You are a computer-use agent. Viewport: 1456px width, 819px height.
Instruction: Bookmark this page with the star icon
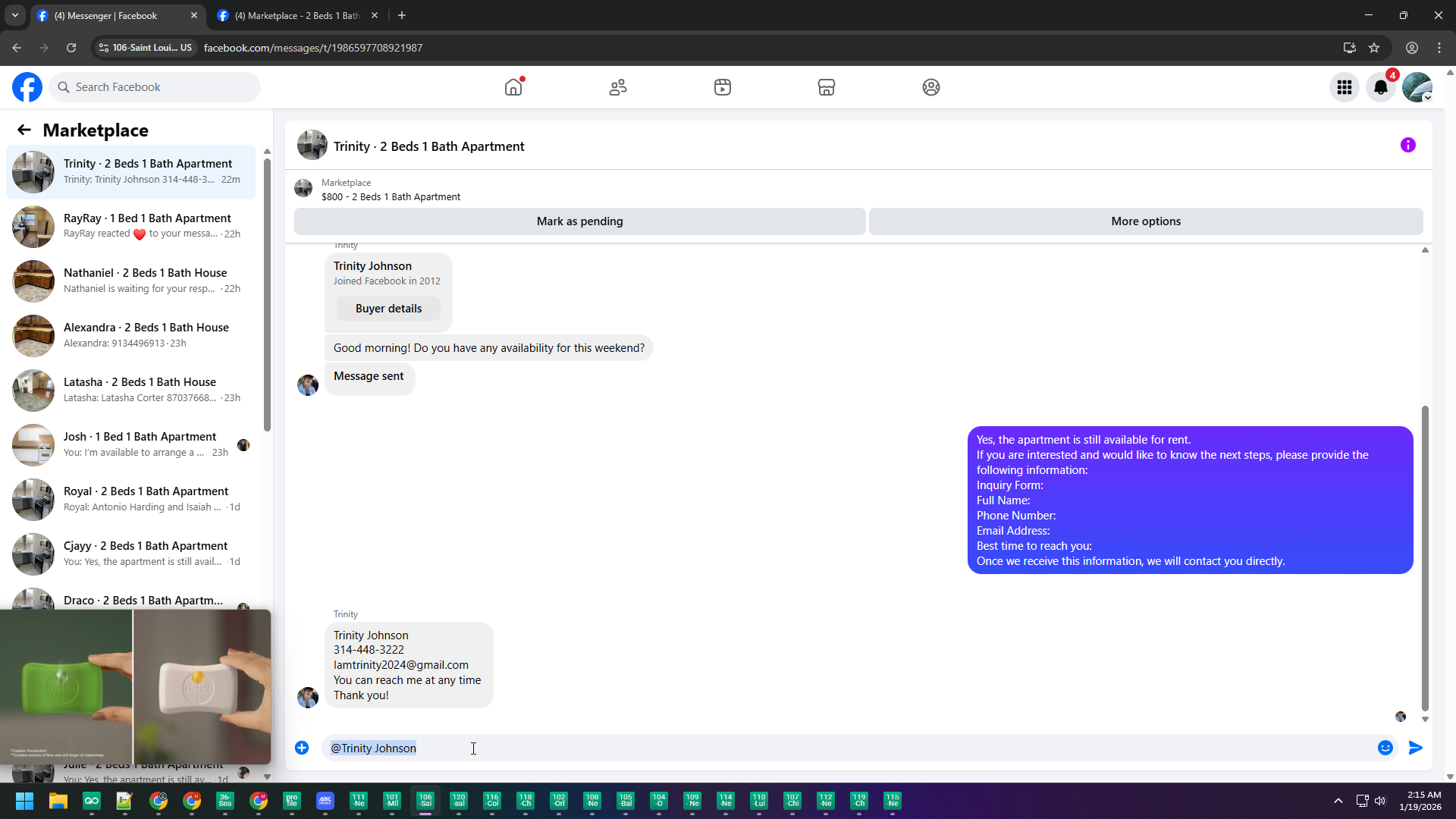click(x=1374, y=48)
